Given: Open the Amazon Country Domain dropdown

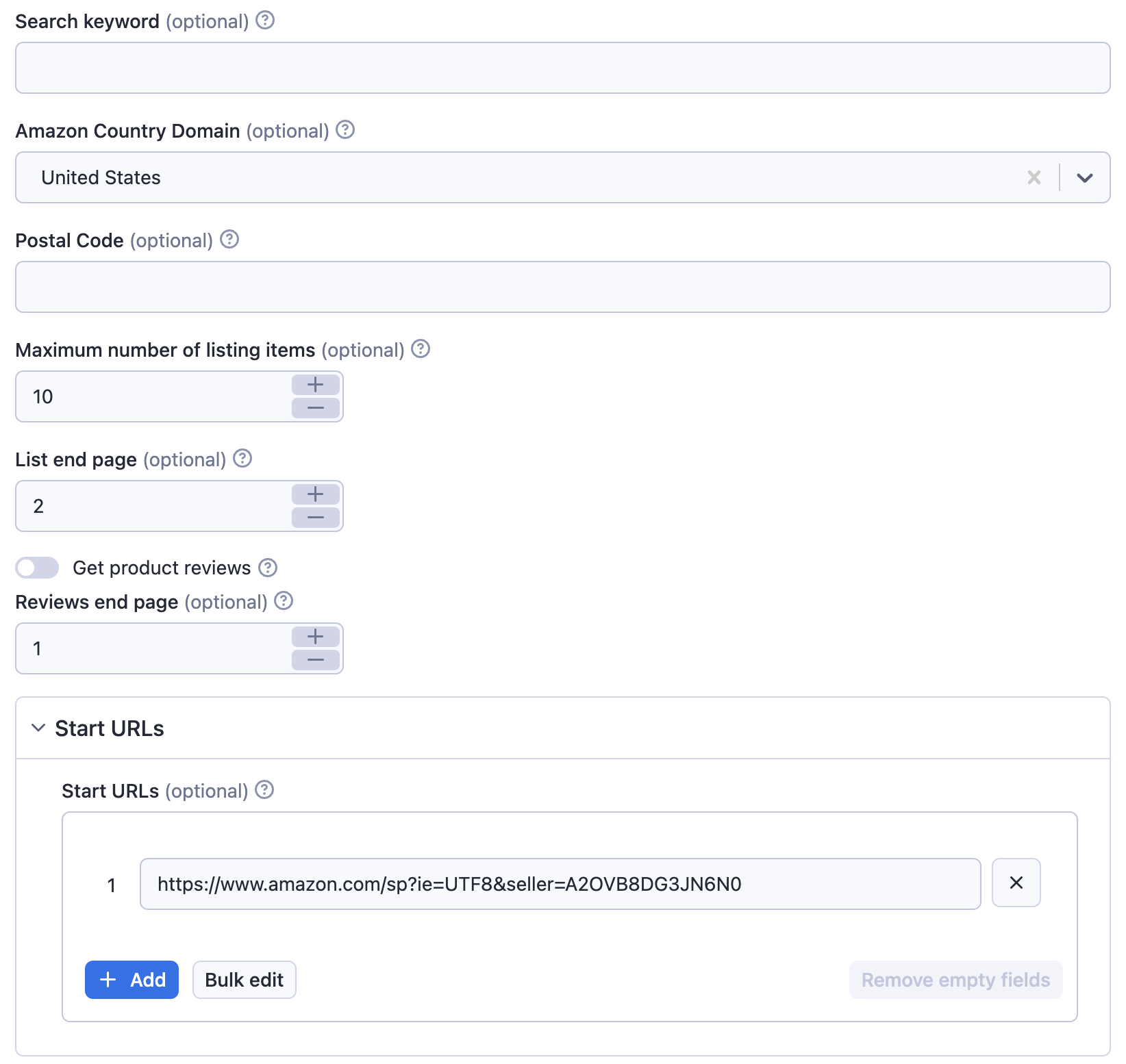Looking at the screenshot, I should [x=1084, y=178].
